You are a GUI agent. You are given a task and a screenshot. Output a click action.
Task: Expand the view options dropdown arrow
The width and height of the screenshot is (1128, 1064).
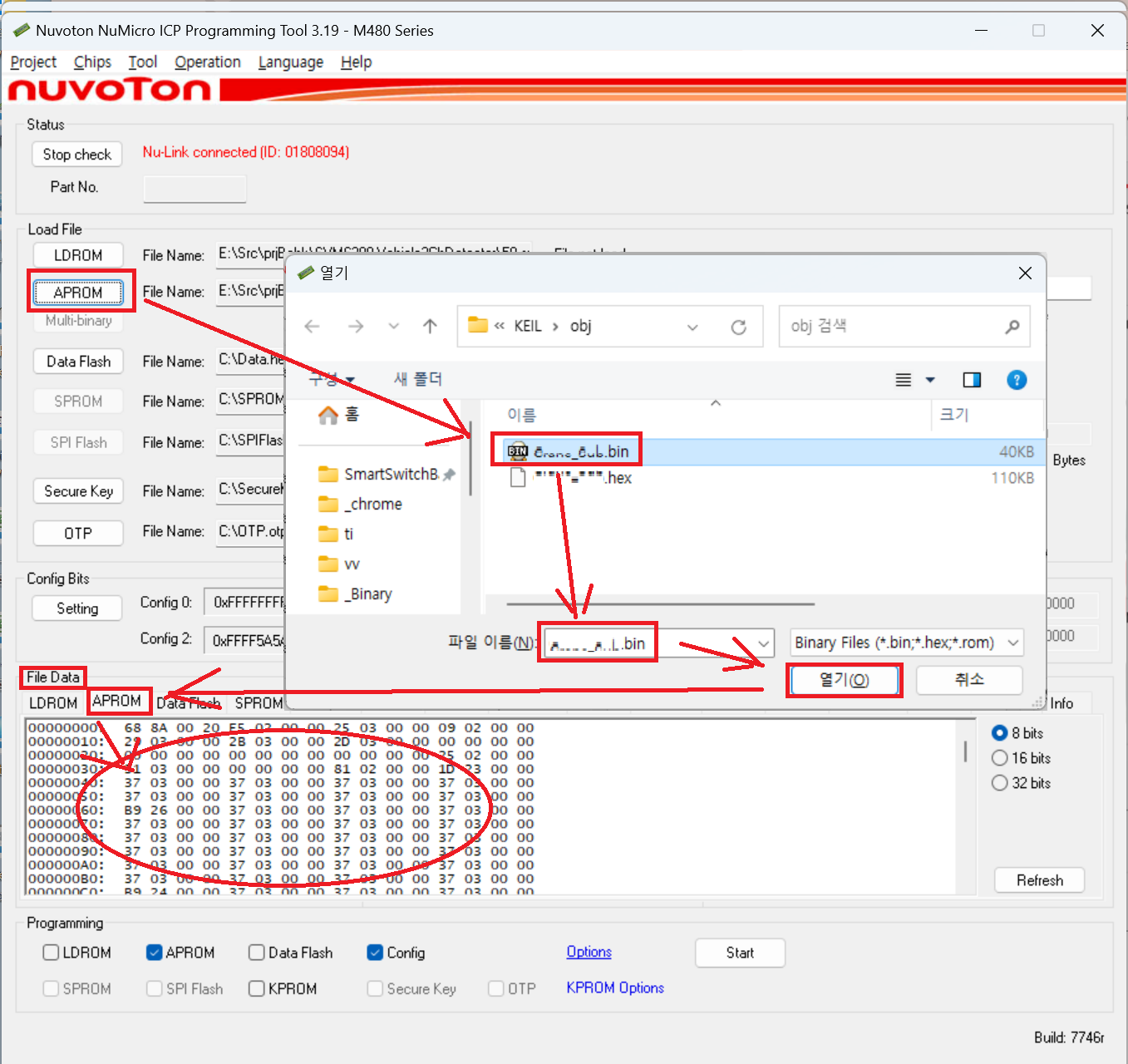point(930,380)
